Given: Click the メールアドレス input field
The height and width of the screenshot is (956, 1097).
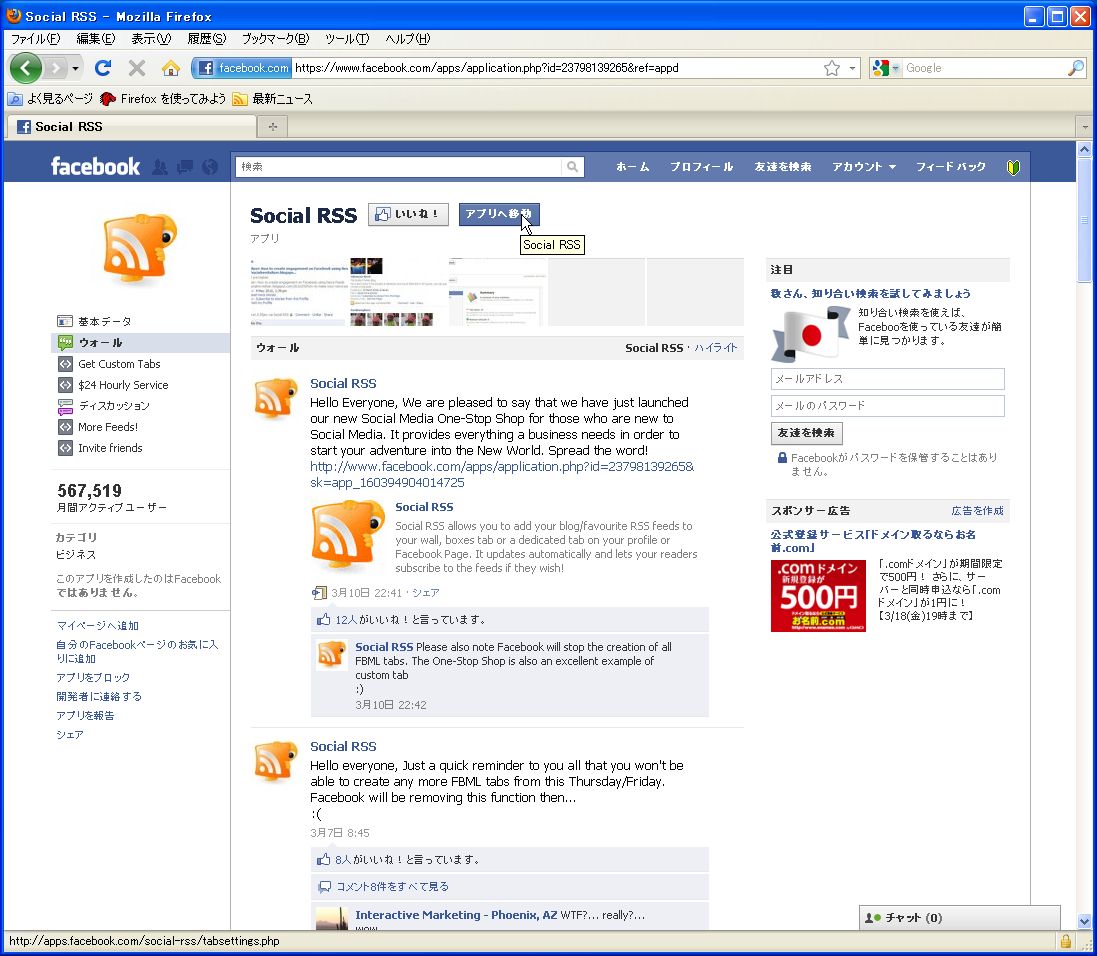Looking at the screenshot, I should pos(888,379).
